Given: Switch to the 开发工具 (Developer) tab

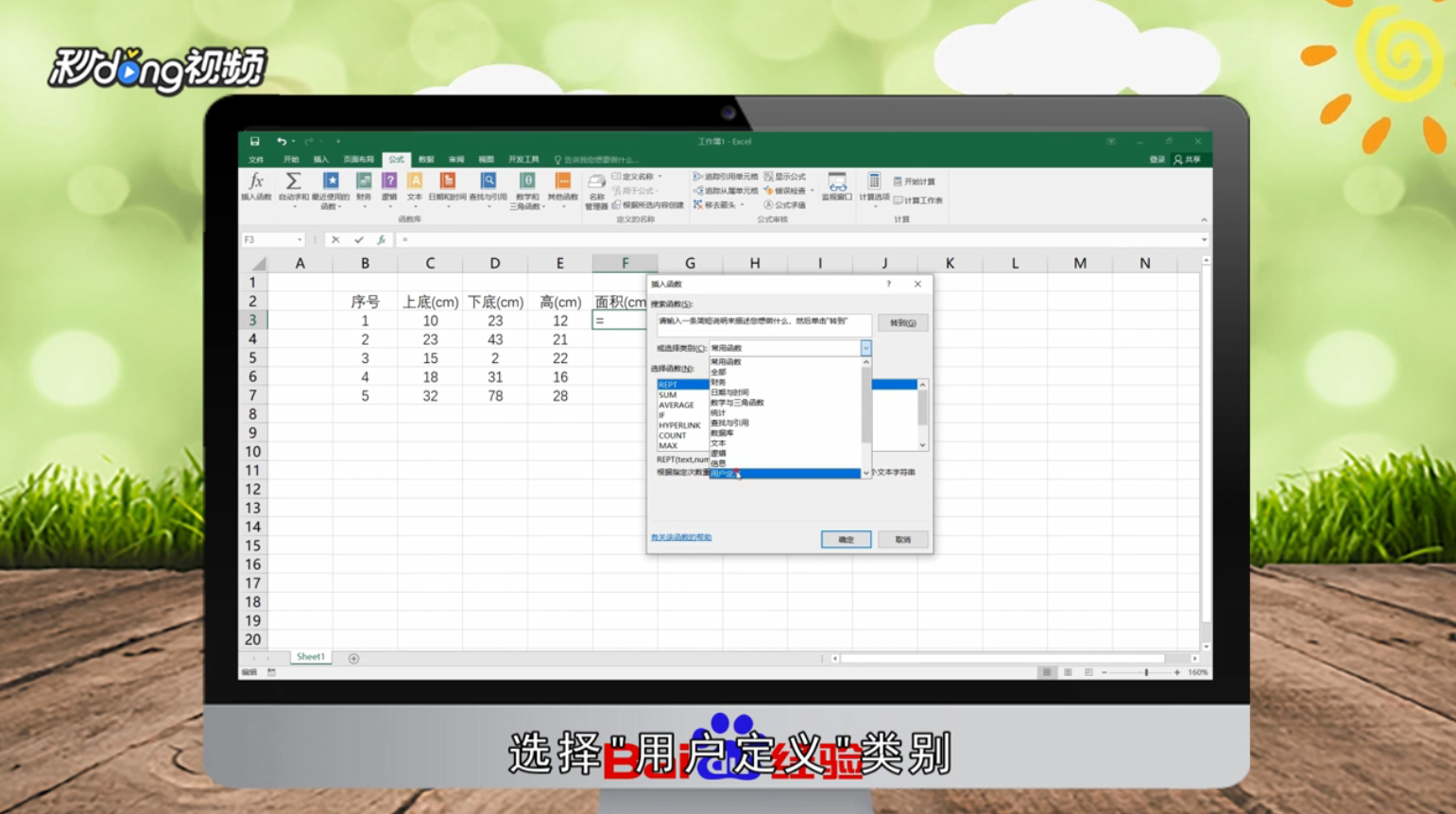Looking at the screenshot, I should tap(523, 160).
